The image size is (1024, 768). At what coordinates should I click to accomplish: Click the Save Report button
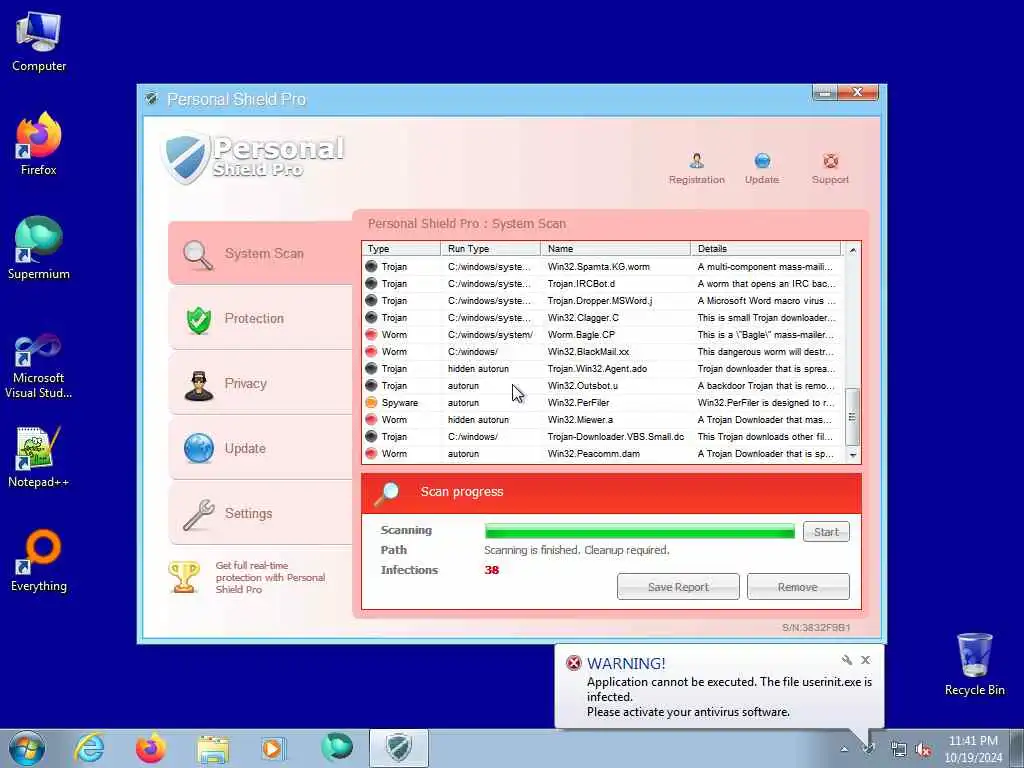pos(678,586)
